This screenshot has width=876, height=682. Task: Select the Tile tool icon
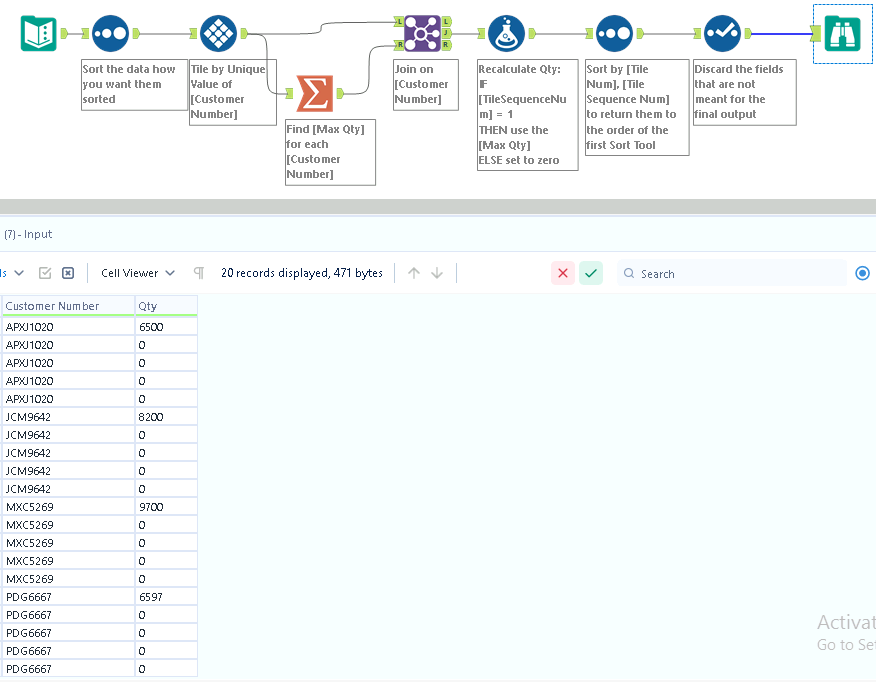click(x=218, y=32)
